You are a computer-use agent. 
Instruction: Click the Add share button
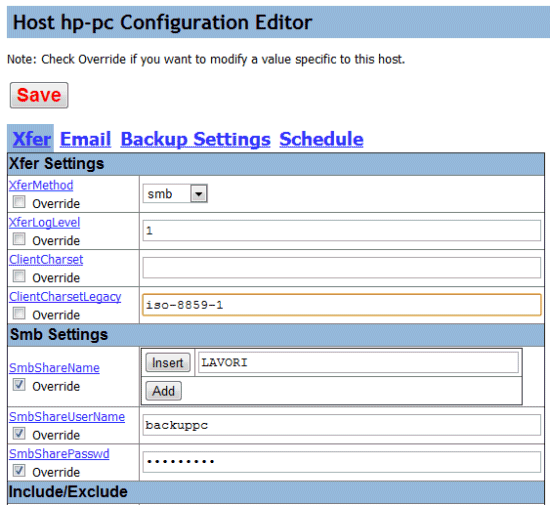tap(163, 391)
